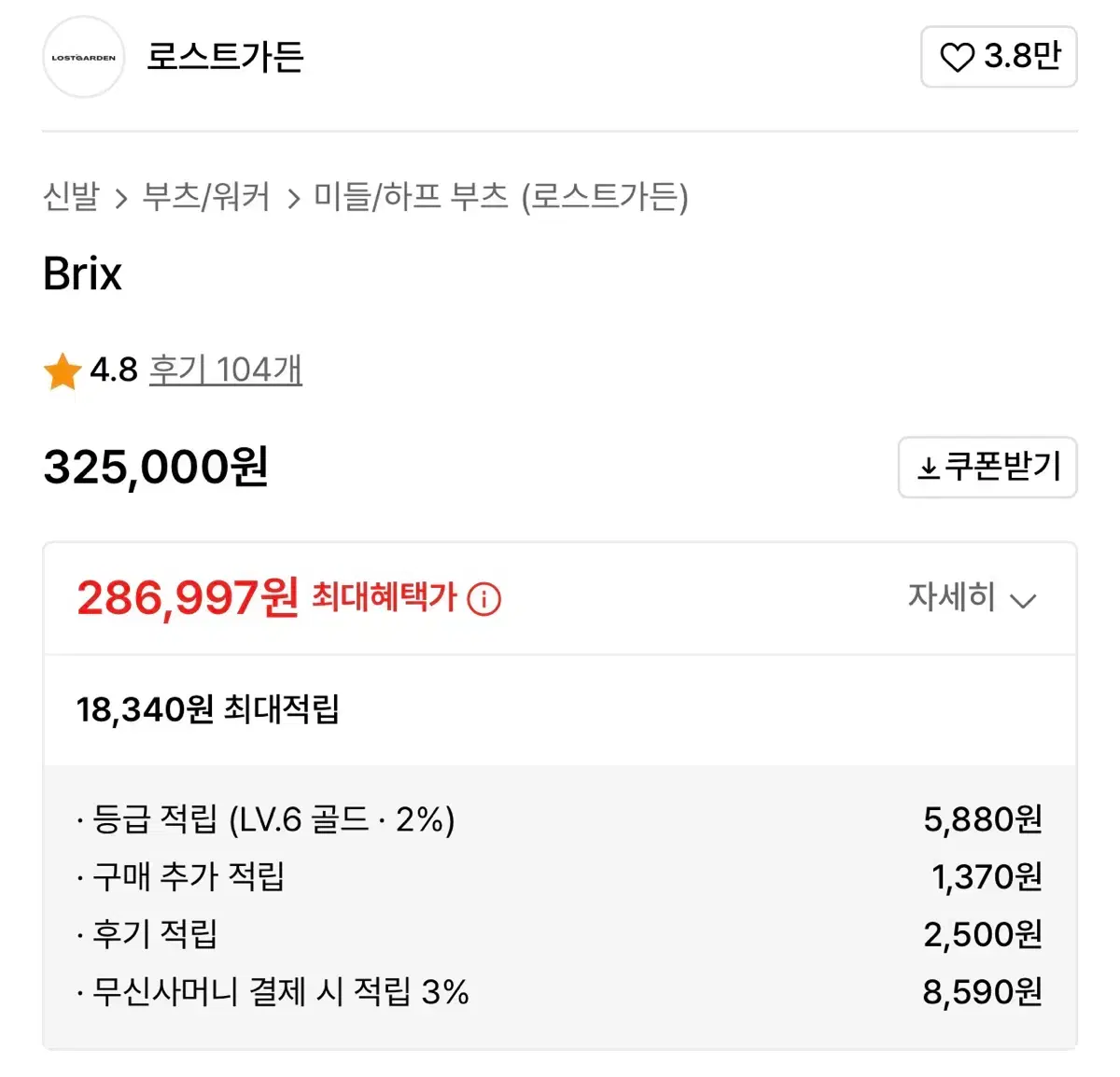Click the 286,997원 최대혜택가 price

[x=188, y=598]
